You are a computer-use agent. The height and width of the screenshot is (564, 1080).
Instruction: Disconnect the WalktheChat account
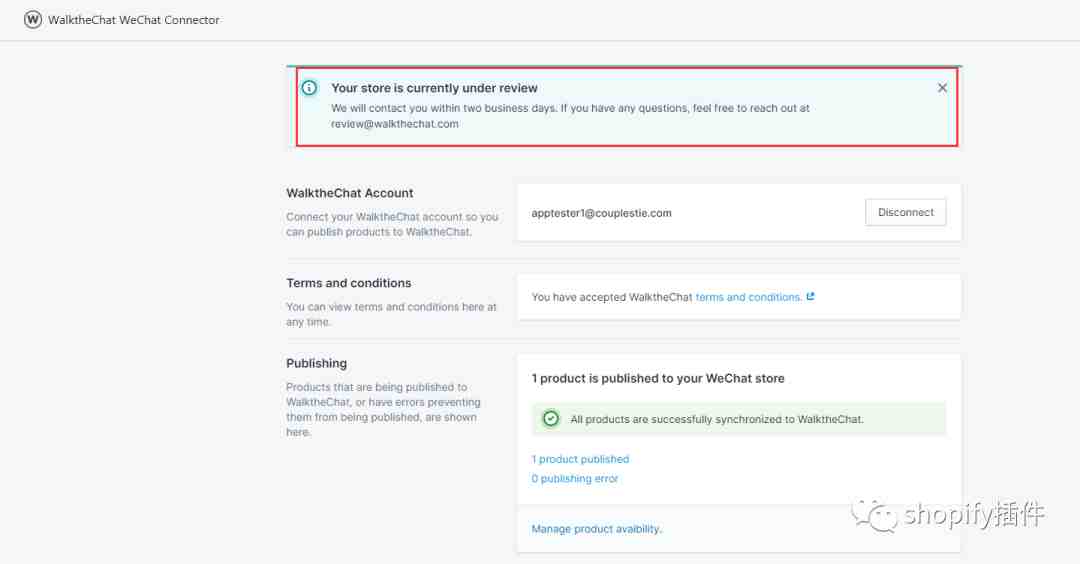click(906, 212)
